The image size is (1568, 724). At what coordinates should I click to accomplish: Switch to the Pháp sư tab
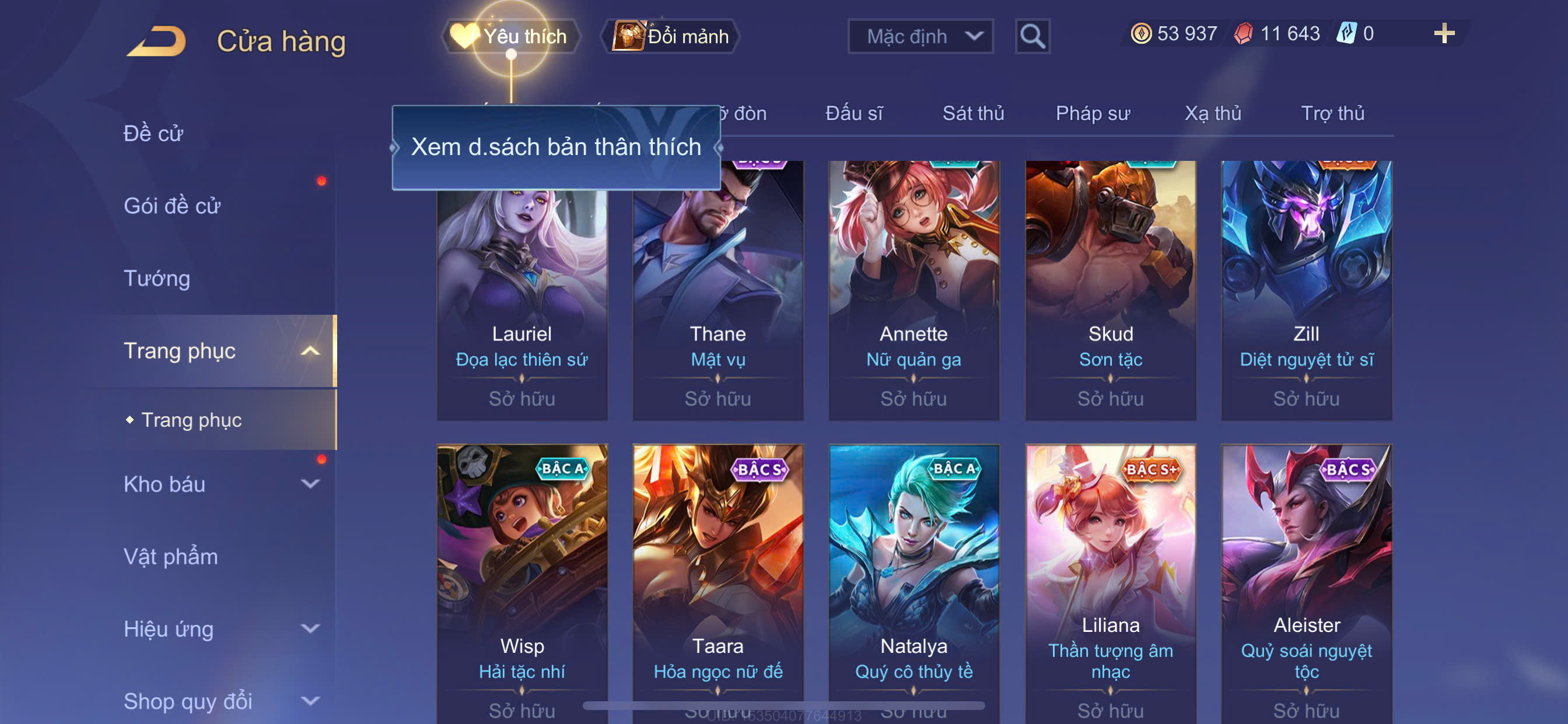pos(1093,113)
